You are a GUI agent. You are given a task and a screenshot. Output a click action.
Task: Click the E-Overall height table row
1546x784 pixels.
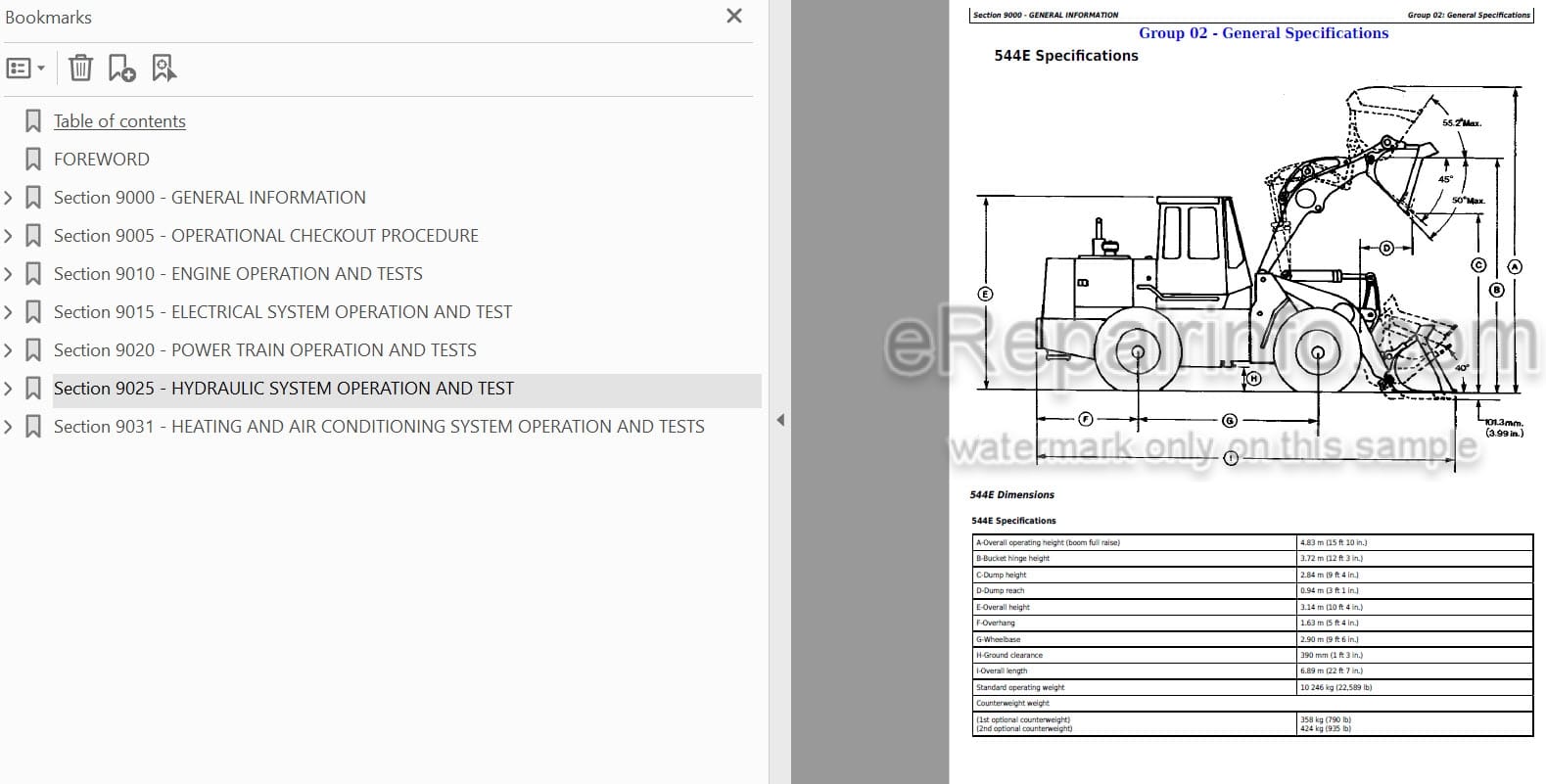1252,607
